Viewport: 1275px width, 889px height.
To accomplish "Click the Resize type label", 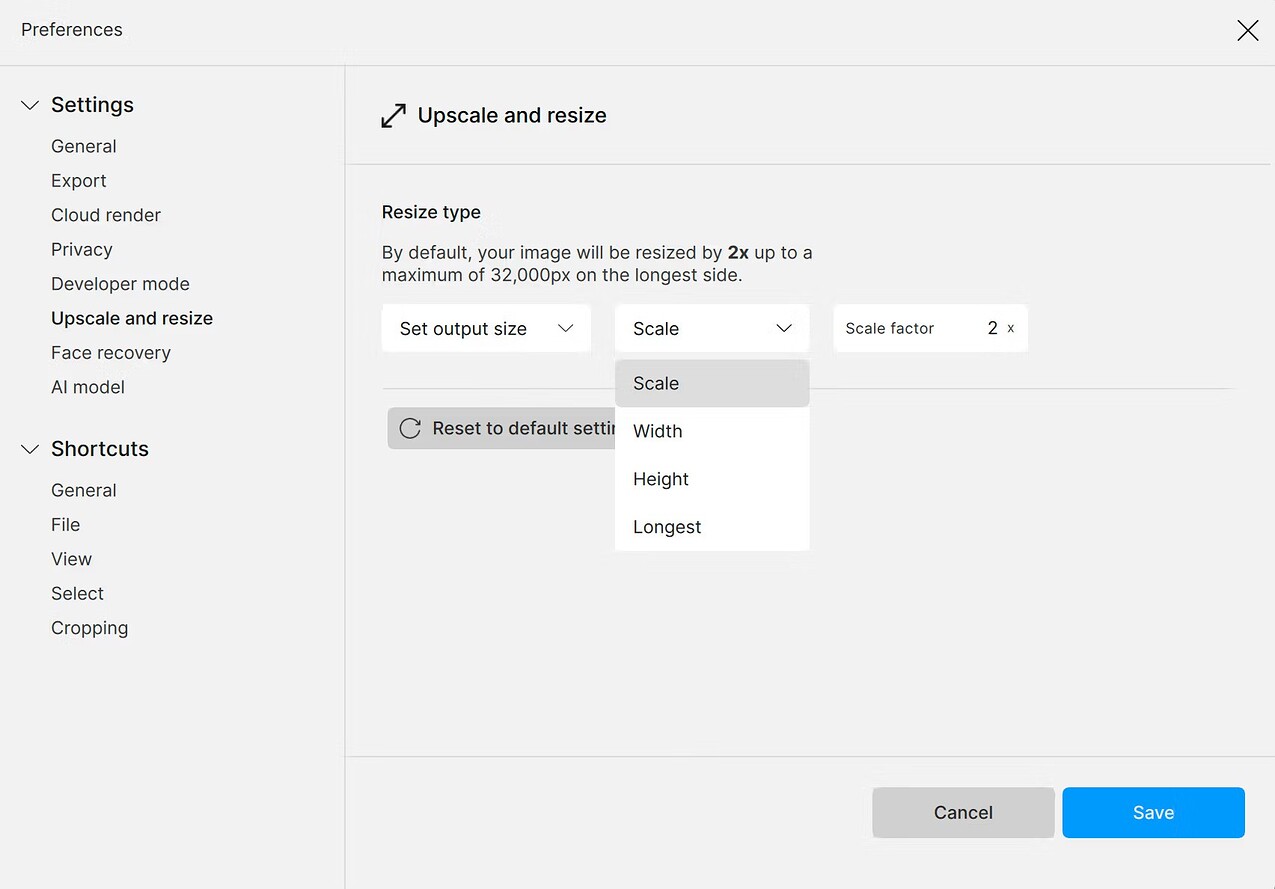I will tap(431, 212).
